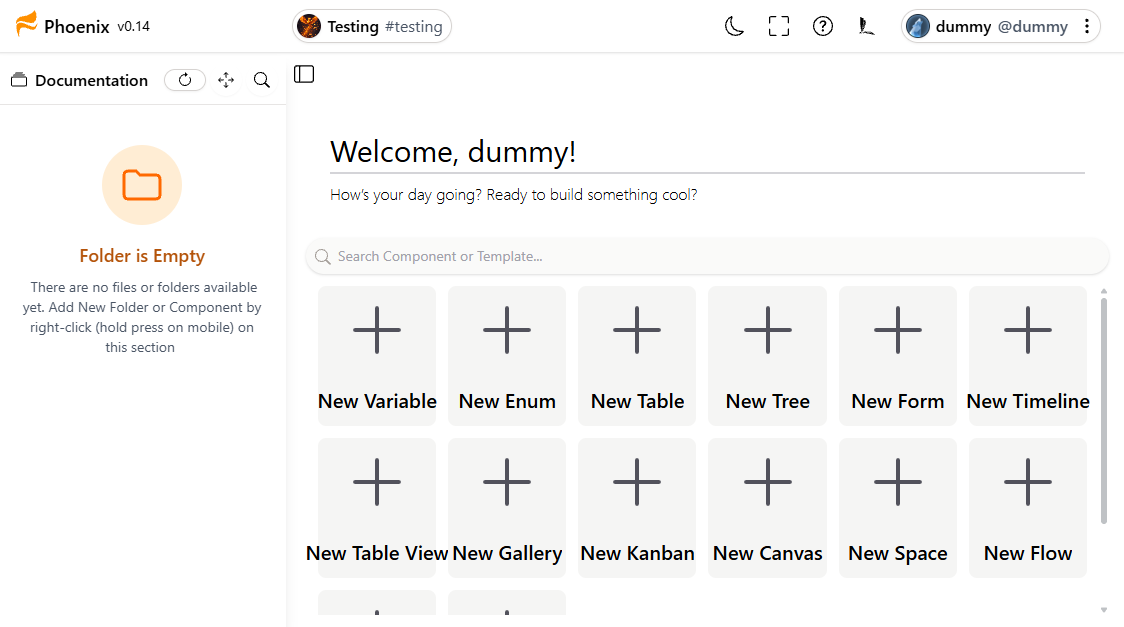Create a New Variable
Screen dimensions: 1124x627
point(377,356)
